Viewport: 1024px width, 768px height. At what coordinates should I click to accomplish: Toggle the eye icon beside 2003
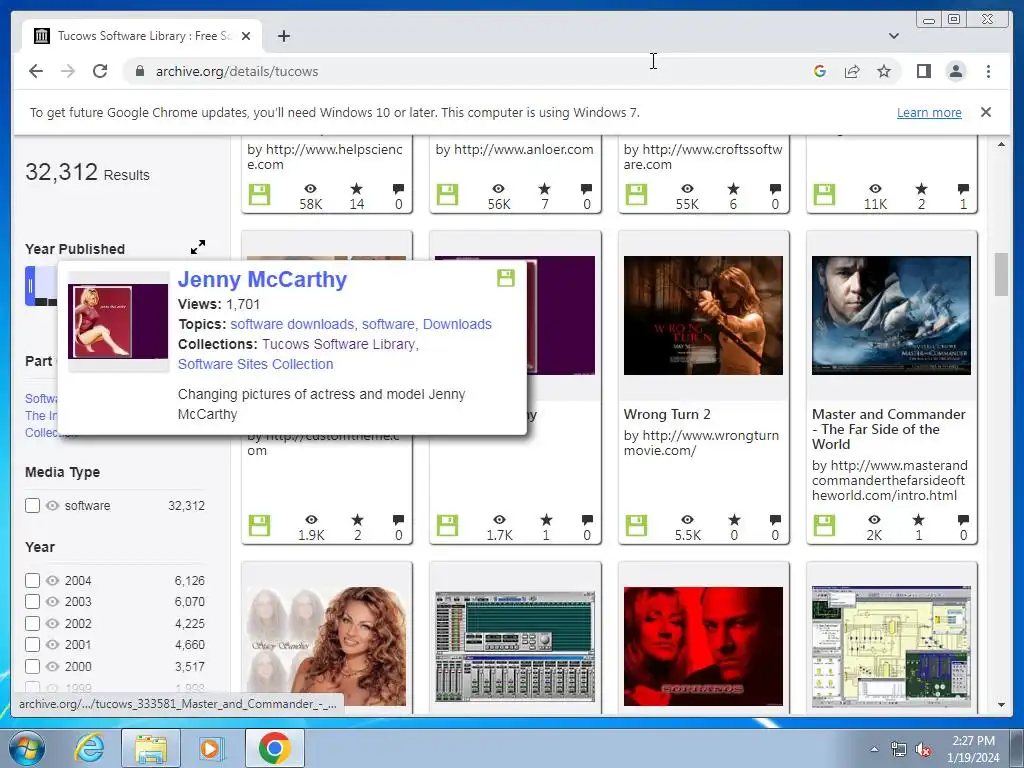pyautogui.click(x=53, y=601)
